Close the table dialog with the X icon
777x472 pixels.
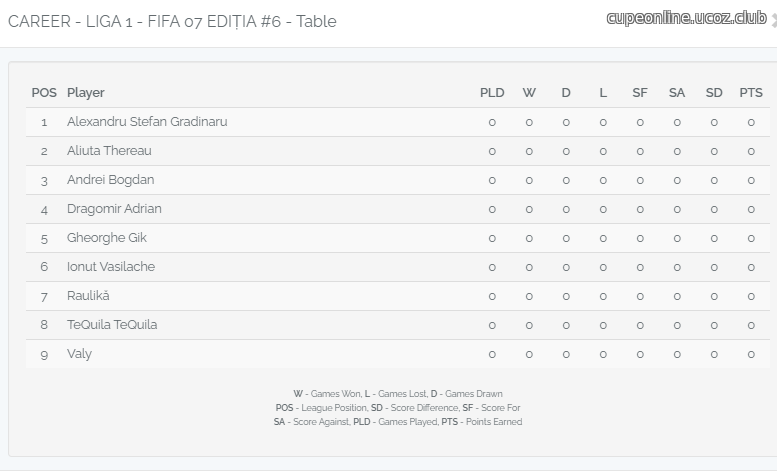774,20
